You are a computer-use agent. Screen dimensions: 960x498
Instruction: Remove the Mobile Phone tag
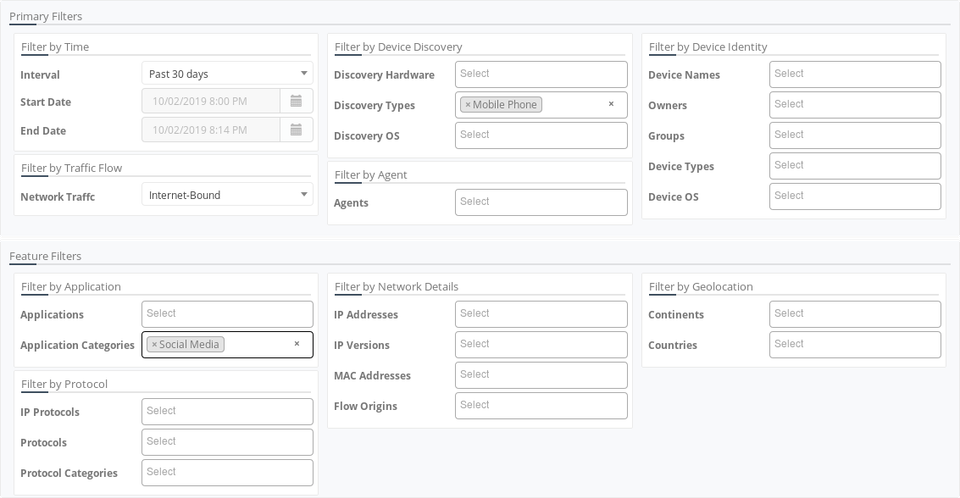pyautogui.click(x=467, y=105)
